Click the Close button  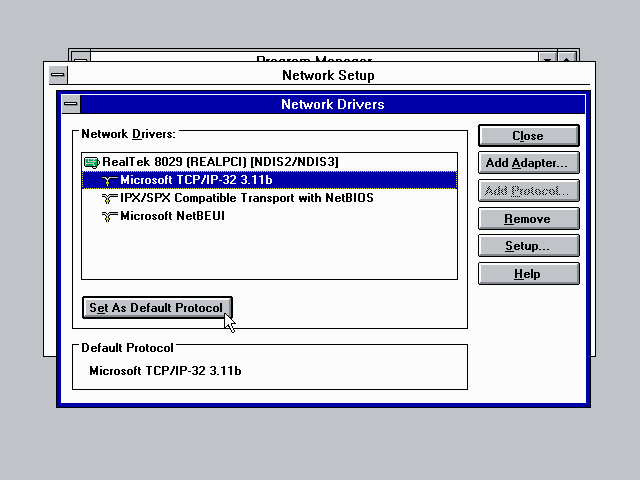coord(529,136)
